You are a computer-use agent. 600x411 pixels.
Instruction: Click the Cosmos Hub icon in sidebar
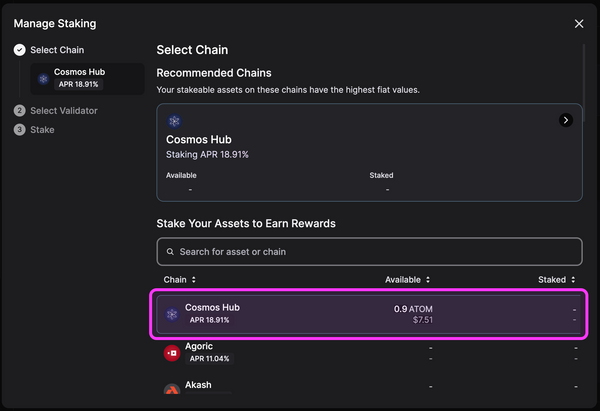pos(43,78)
